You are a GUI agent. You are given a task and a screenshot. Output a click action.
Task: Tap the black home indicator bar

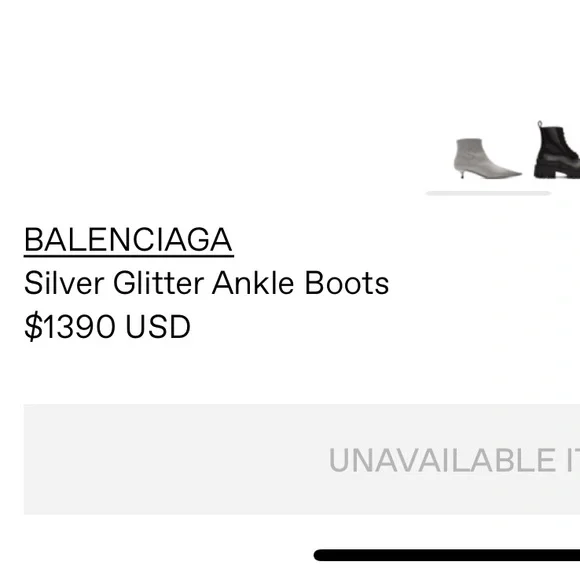coord(447,555)
